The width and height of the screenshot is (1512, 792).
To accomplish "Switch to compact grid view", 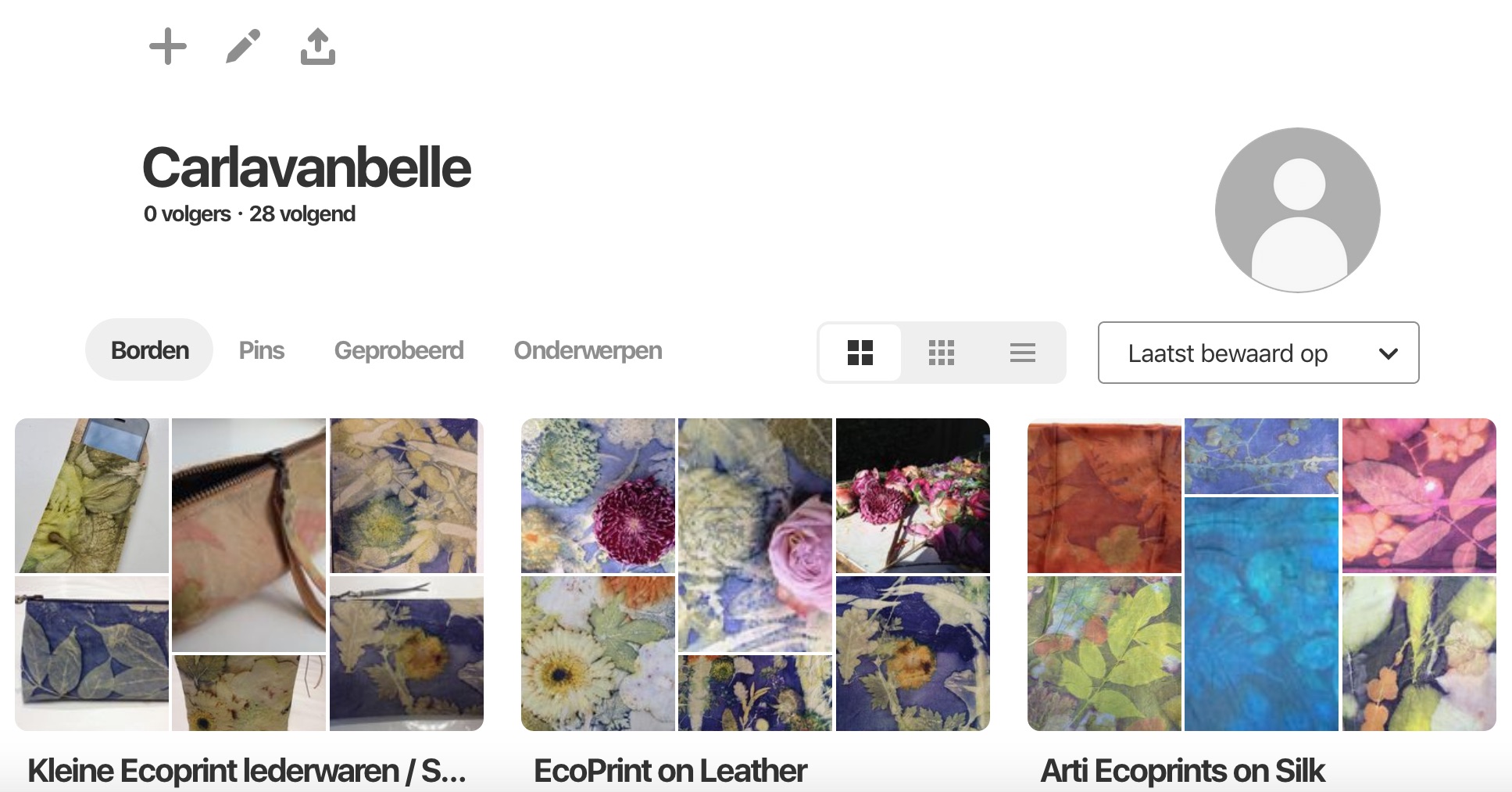I will coord(942,353).
